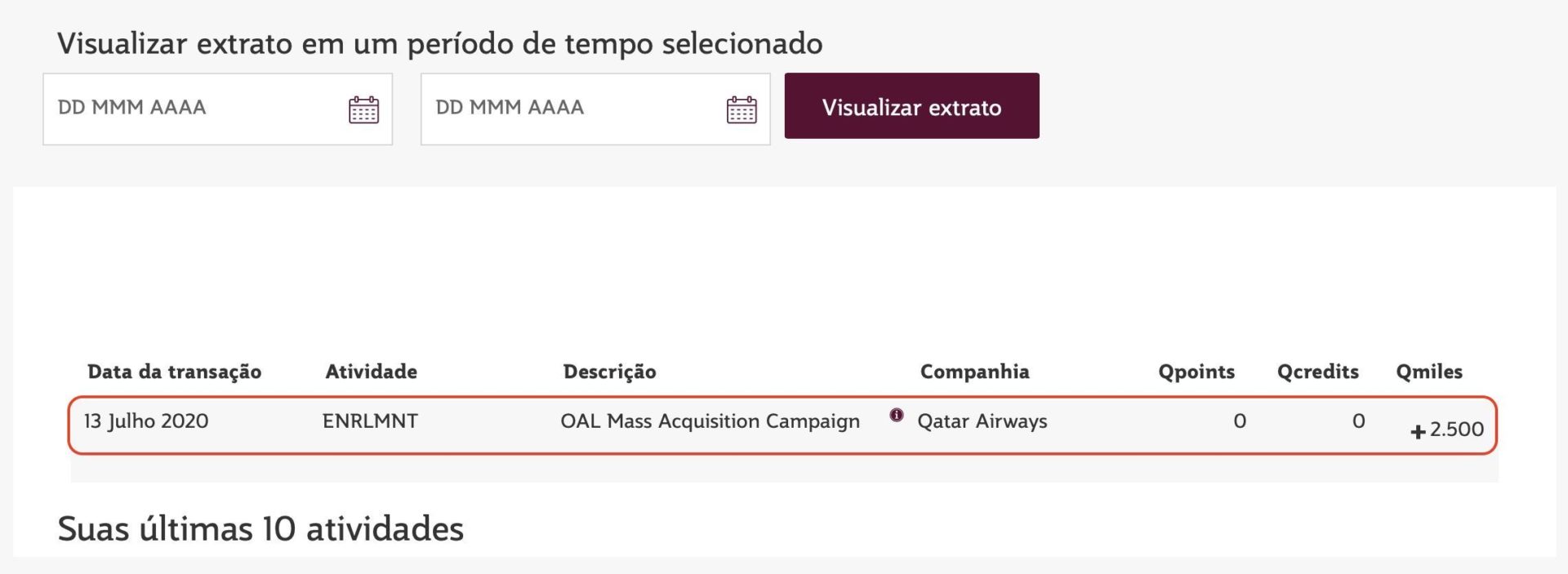Click the 13 Julho 2020 transaction date

click(146, 420)
